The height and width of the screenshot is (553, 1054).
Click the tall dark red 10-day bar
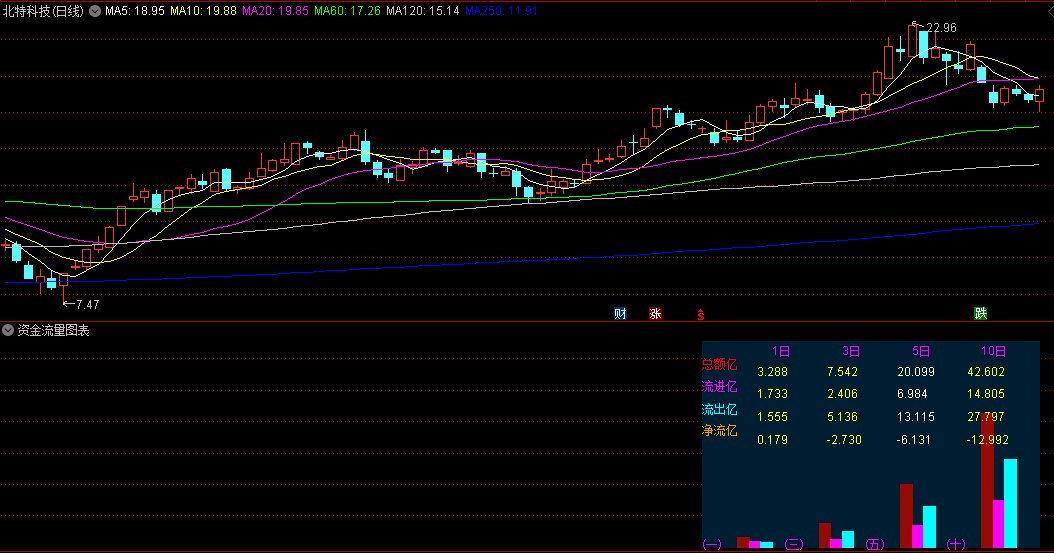[987, 480]
